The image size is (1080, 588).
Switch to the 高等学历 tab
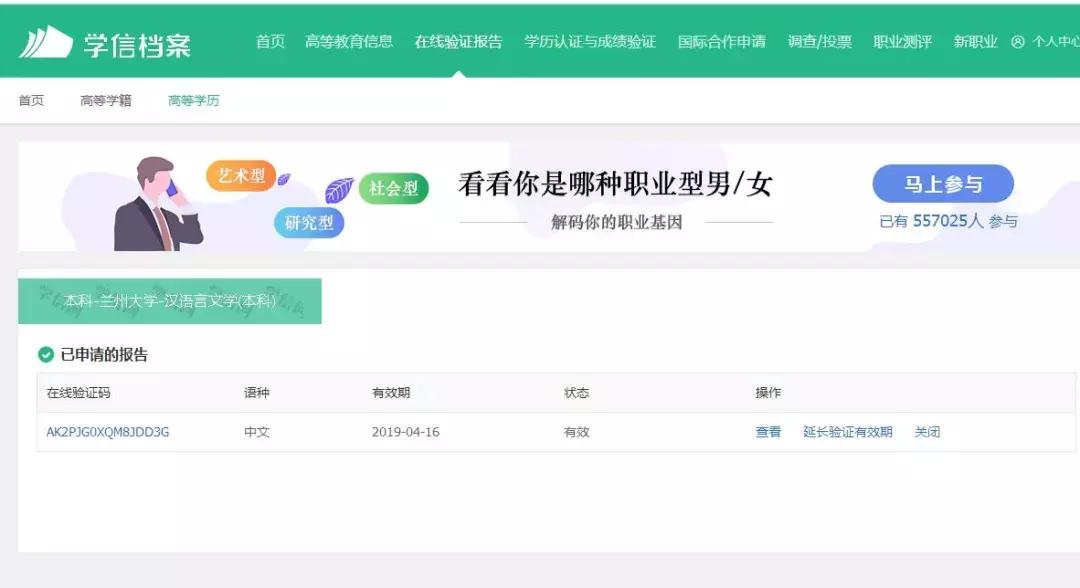192,100
